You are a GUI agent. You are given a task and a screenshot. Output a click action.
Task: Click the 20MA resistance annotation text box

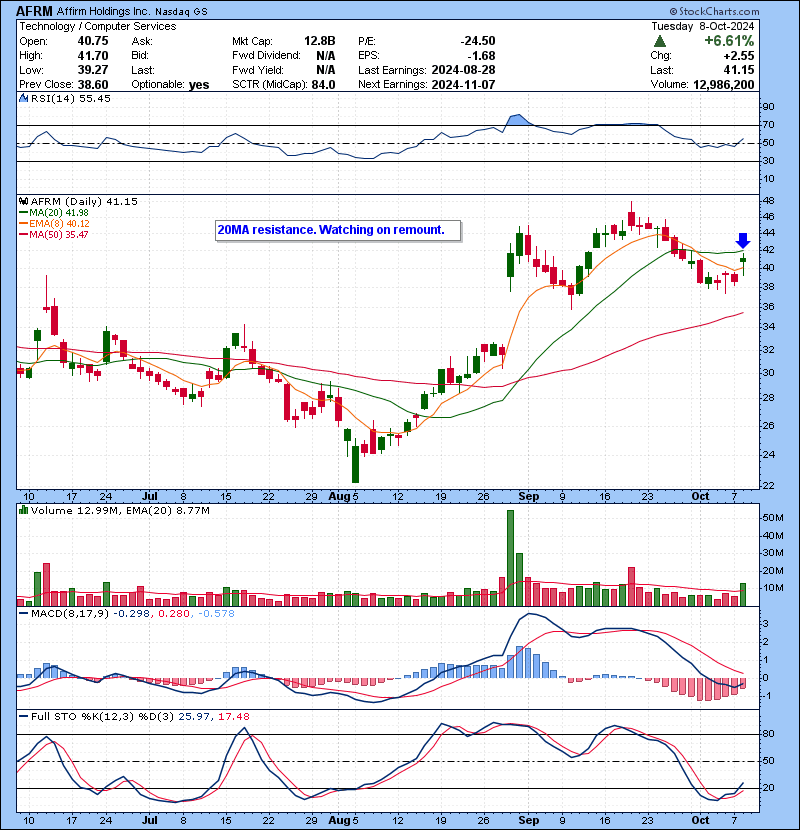[x=338, y=230]
